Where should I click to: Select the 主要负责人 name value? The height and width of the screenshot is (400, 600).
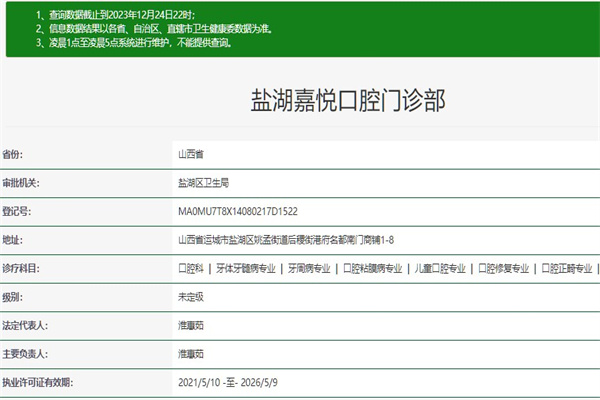point(191,354)
